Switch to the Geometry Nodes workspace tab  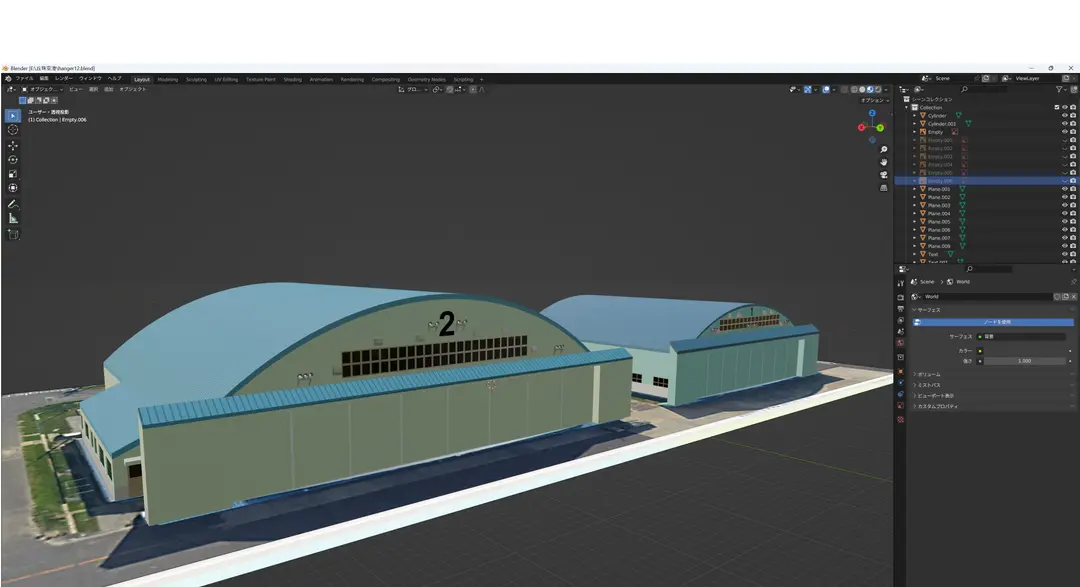point(426,79)
